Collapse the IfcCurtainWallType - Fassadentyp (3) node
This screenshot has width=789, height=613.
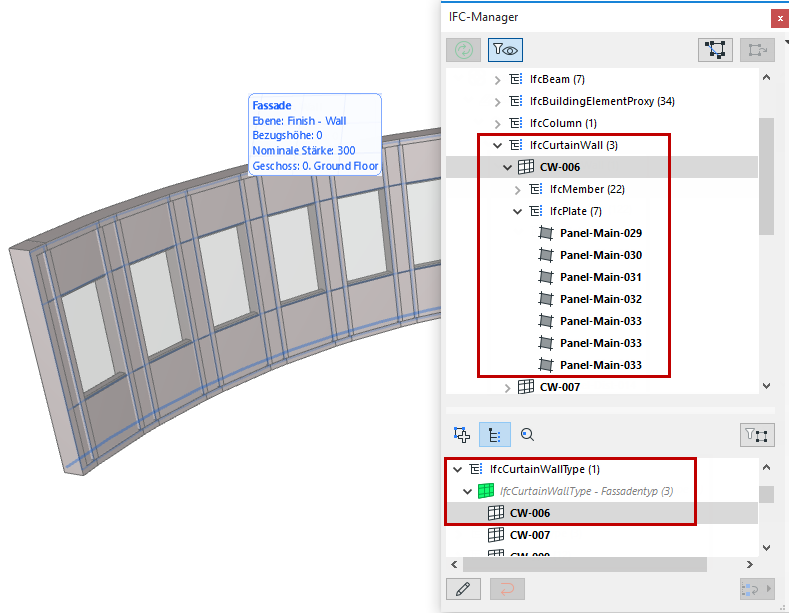click(x=467, y=491)
